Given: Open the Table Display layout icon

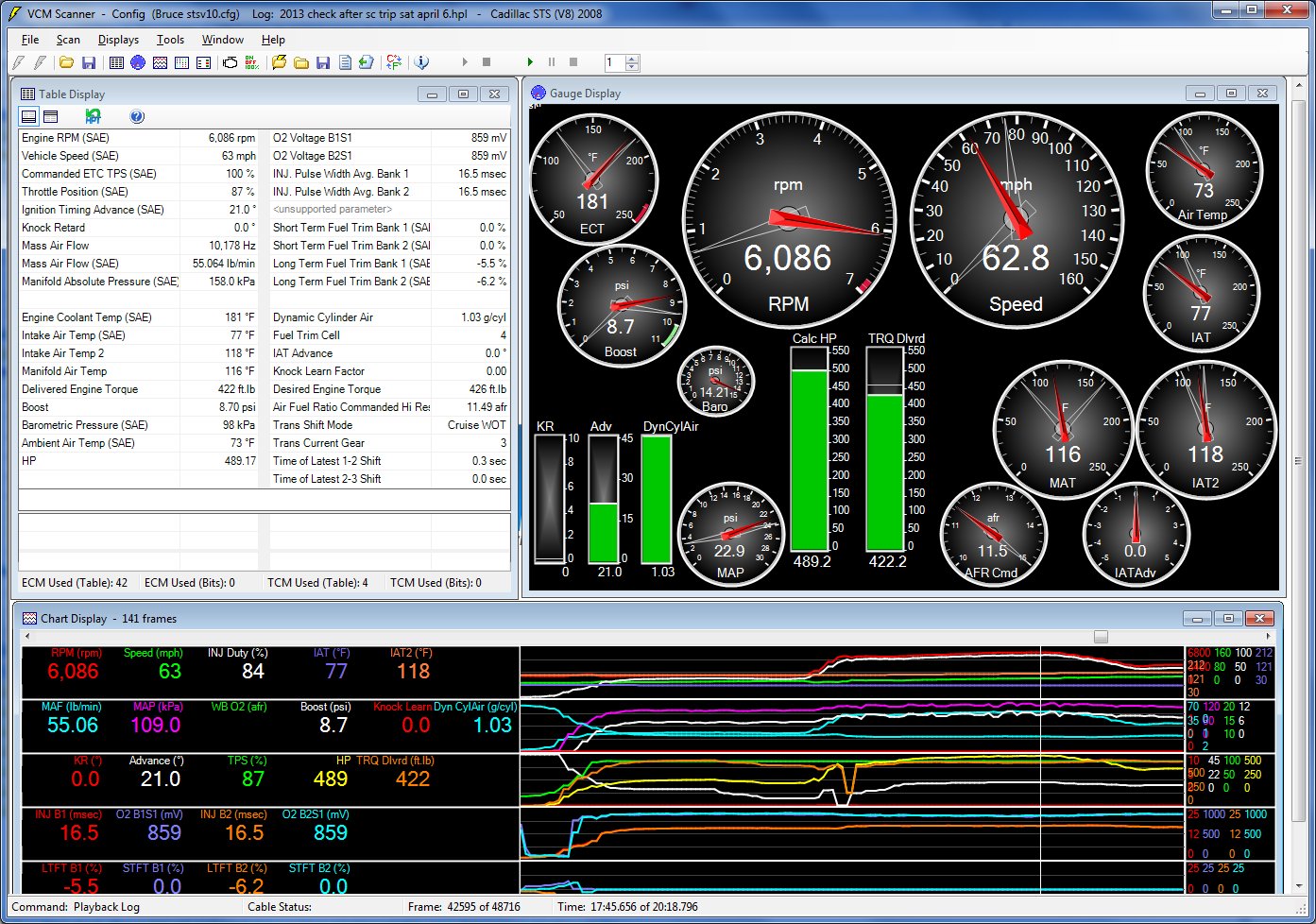Looking at the screenshot, I should coord(27,116).
